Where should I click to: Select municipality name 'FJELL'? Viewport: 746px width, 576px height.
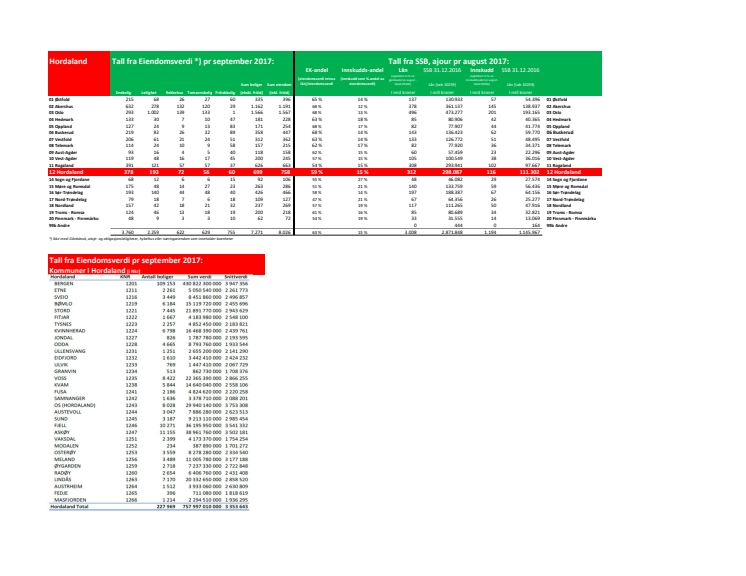pyautogui.click(x=60, y=426)
